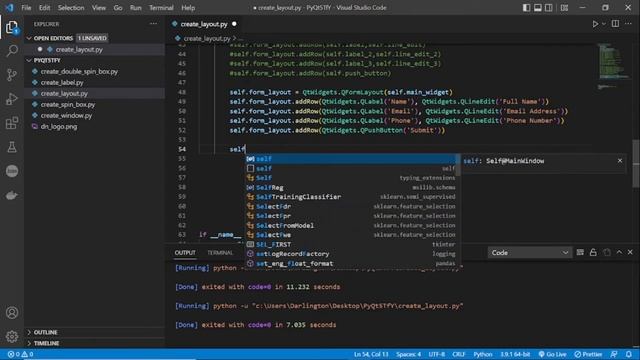The image size is (640, 360).
Task: Clear the output panel
Action: click(580, 253)
